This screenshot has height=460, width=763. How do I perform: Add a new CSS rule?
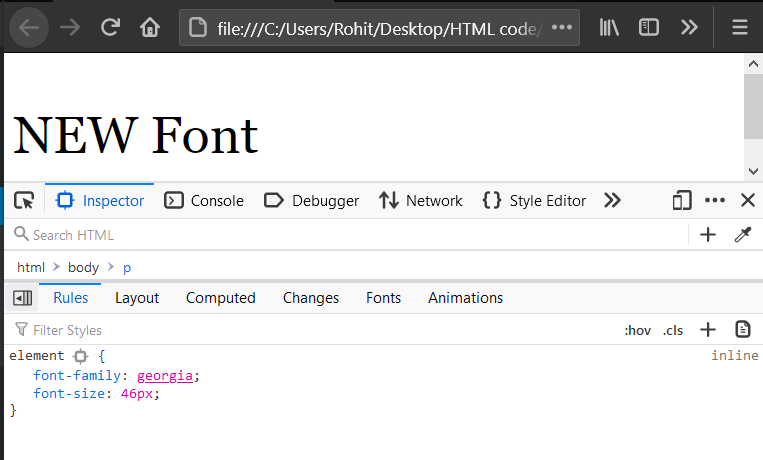[708, 330]
